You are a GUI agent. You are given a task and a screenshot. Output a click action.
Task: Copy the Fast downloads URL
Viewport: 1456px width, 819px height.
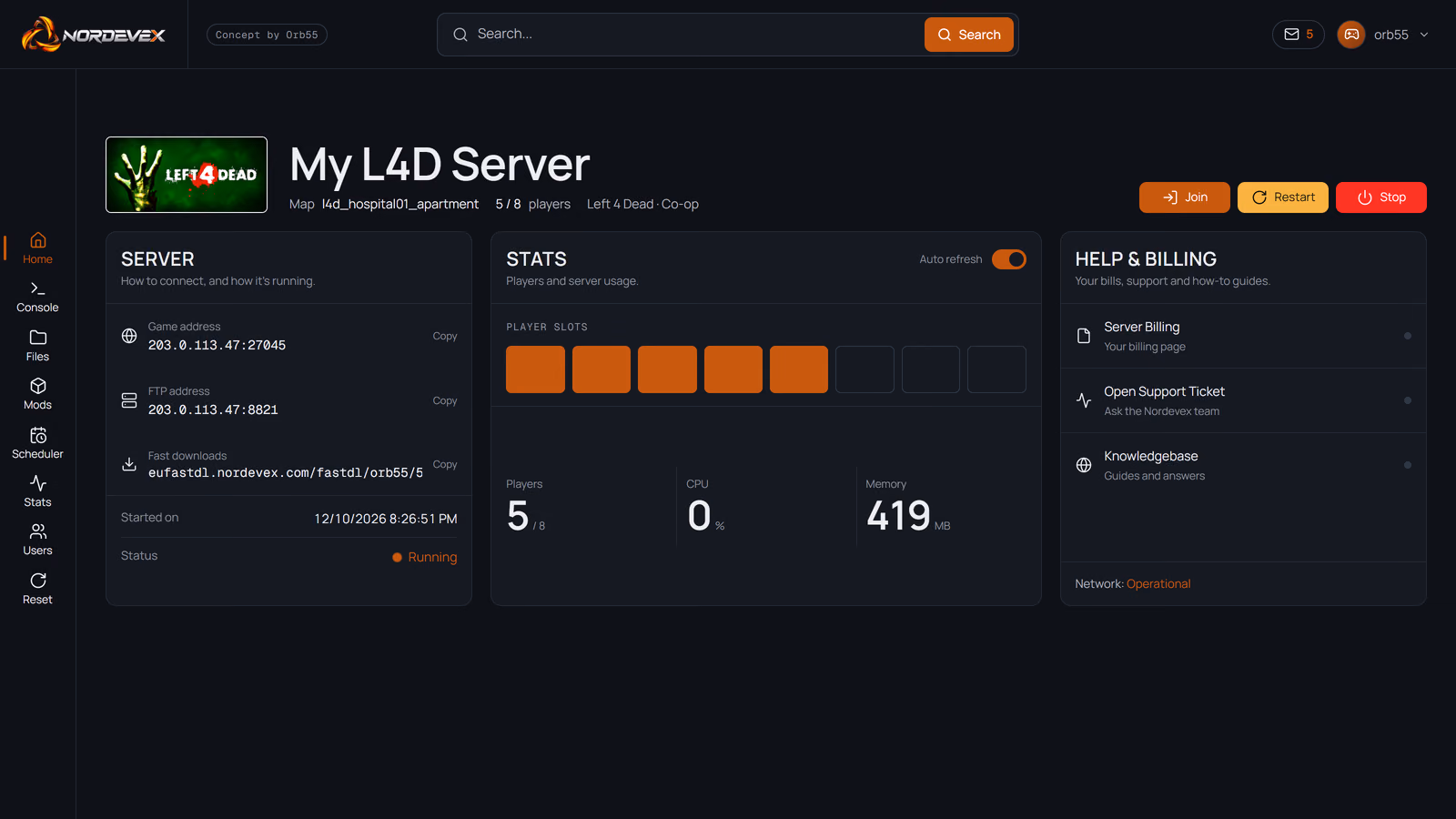coord(445,464)
